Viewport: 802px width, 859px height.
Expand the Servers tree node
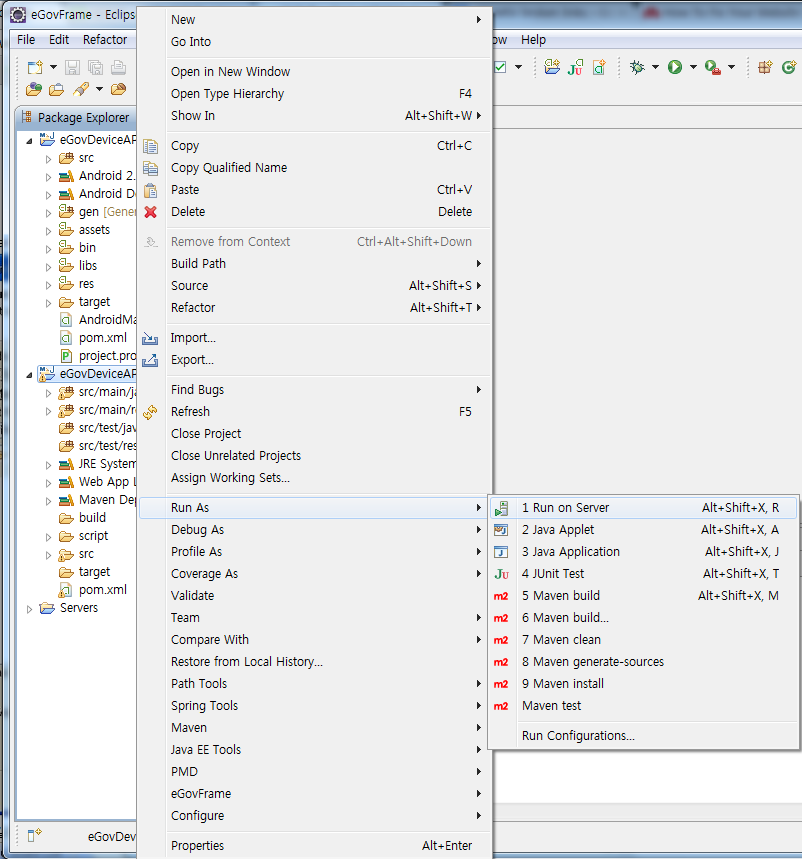pyautogui.click(x=29, y=608)
